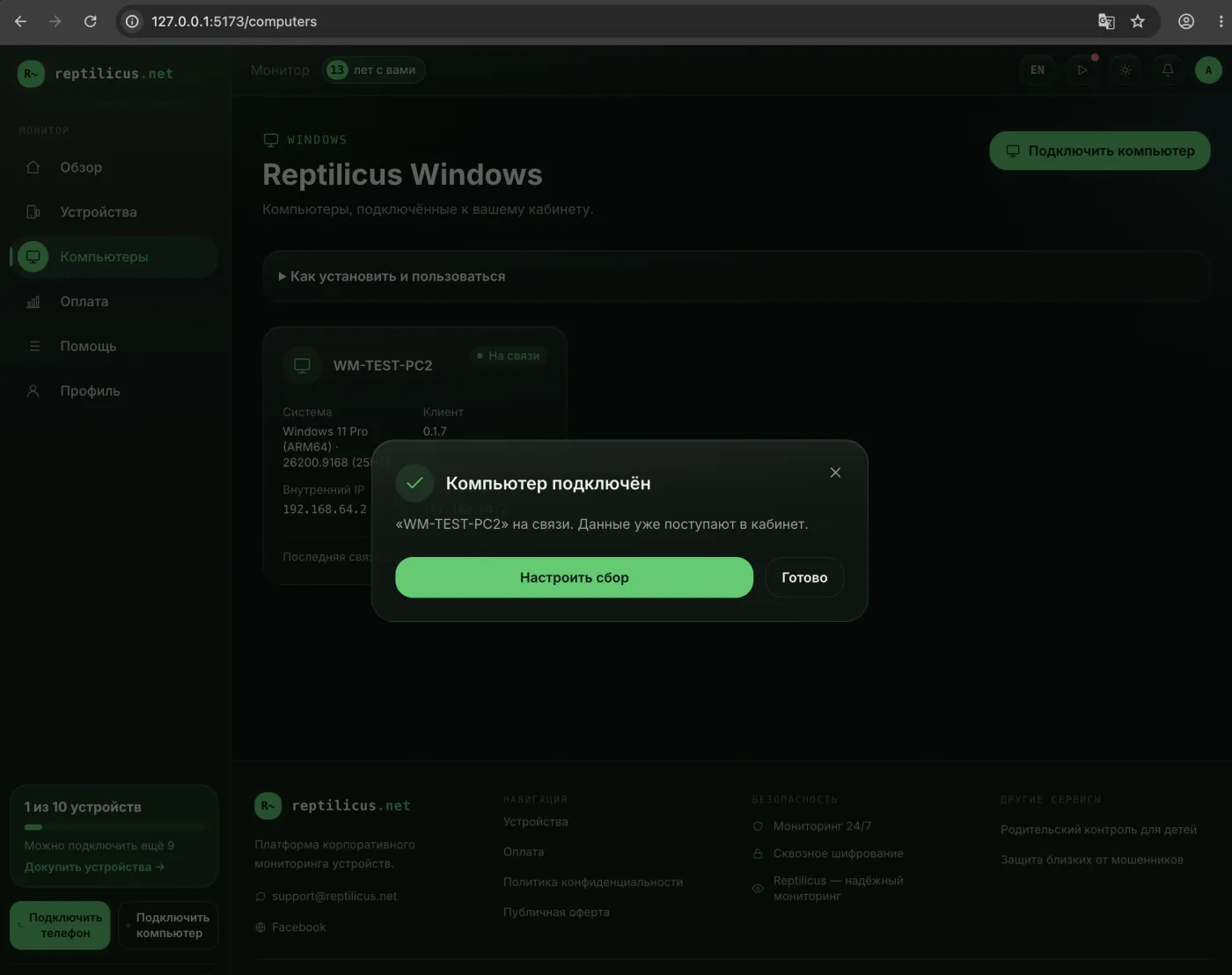Click the WM-TEST-PC2 computer card title

[x=383, y=365]
